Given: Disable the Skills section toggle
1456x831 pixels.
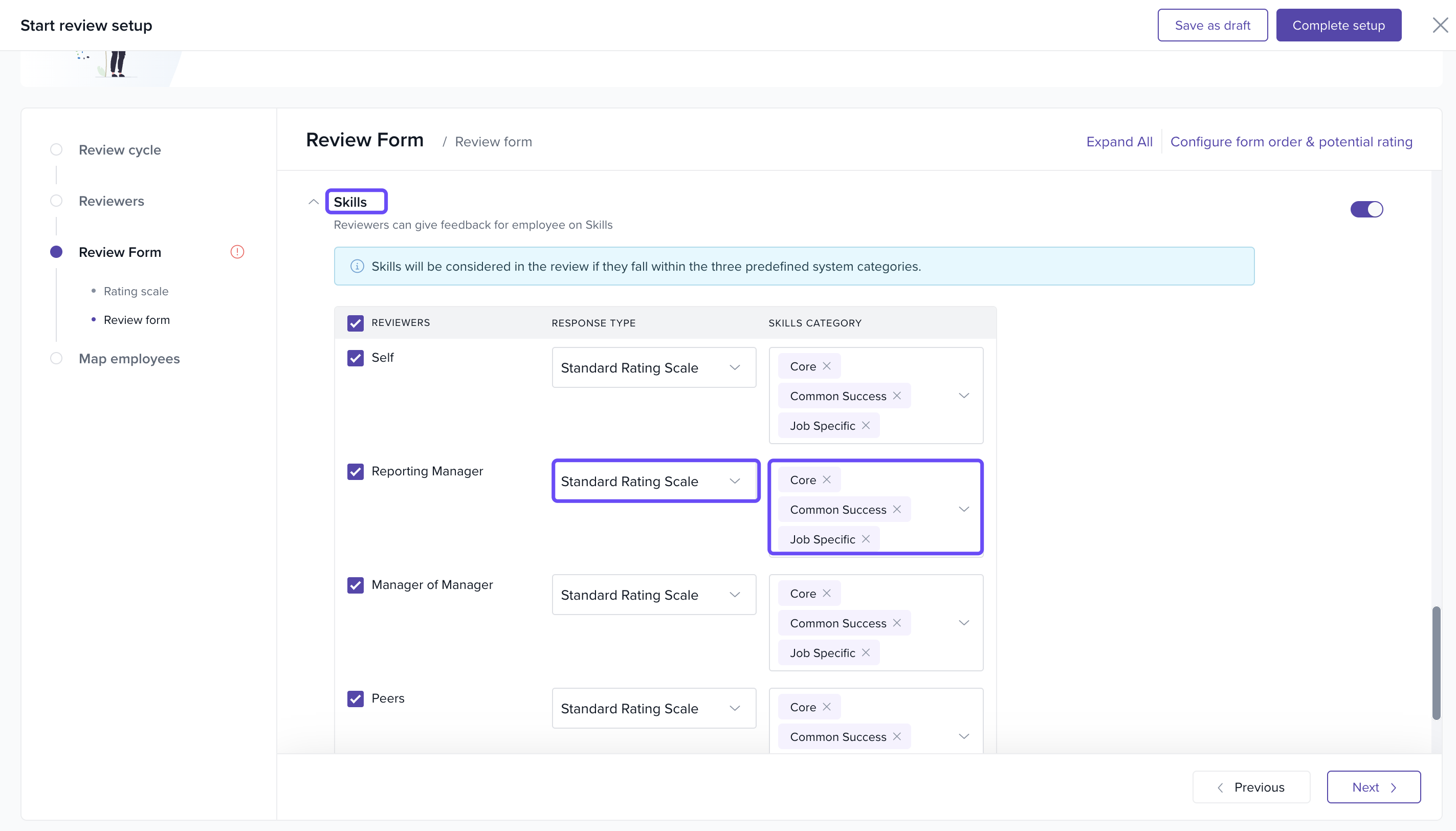Looking at the screenshot, I should (1366, 209).
